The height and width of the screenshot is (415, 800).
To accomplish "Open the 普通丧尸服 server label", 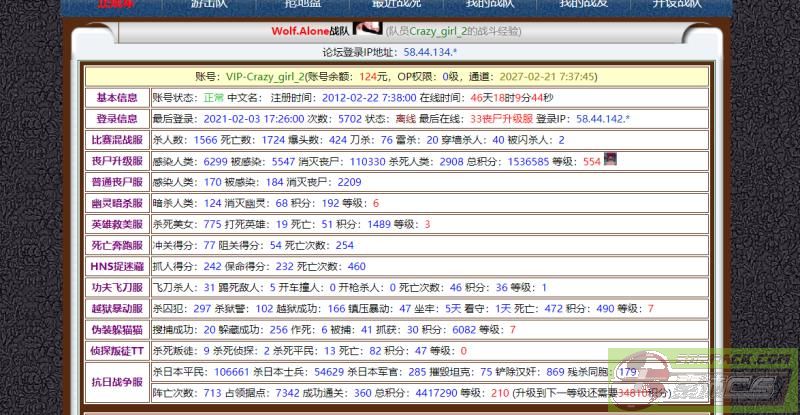I will [x=116, y=182].
